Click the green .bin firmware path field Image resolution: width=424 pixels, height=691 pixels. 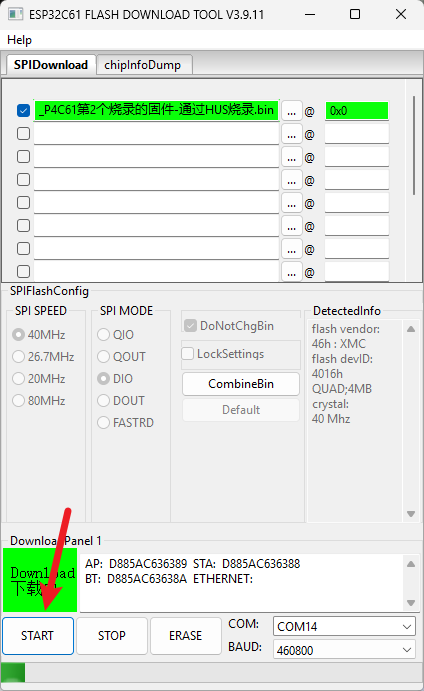click(156, 110)
